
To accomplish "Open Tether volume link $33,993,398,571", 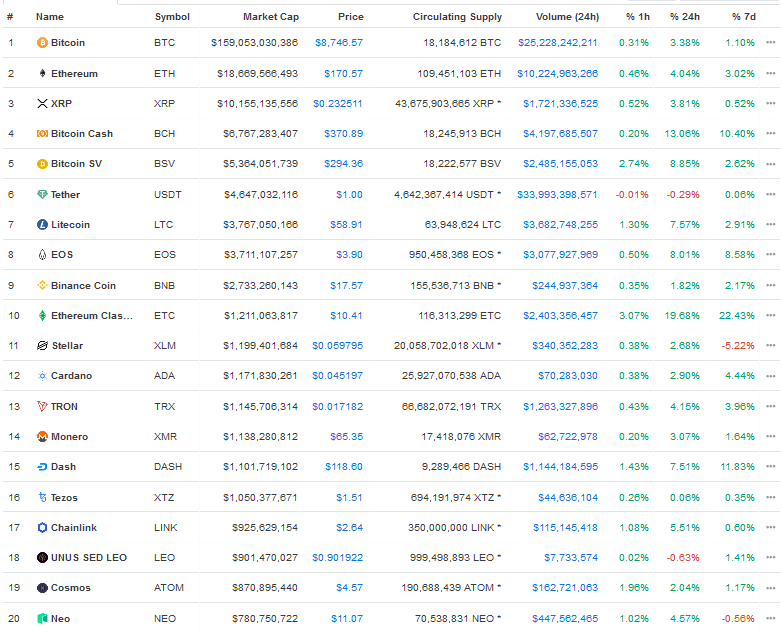I will [557, 194].
